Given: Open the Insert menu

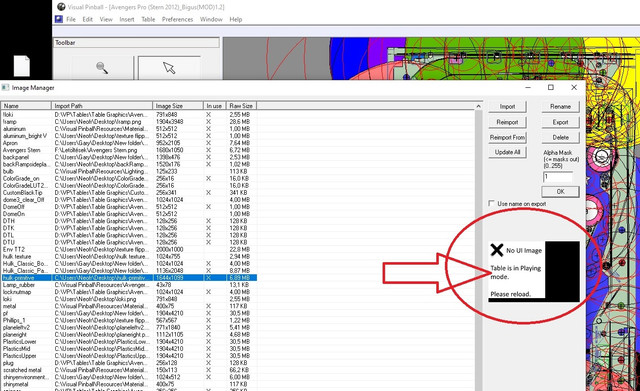Looking at the screenshot, I should point(127,19).
